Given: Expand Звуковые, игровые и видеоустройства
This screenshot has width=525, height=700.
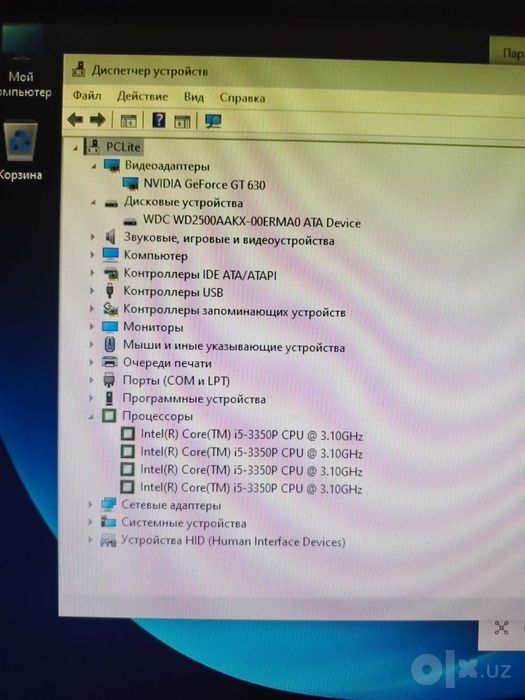Looking at the screenshot, I should (x=93, y=237).
